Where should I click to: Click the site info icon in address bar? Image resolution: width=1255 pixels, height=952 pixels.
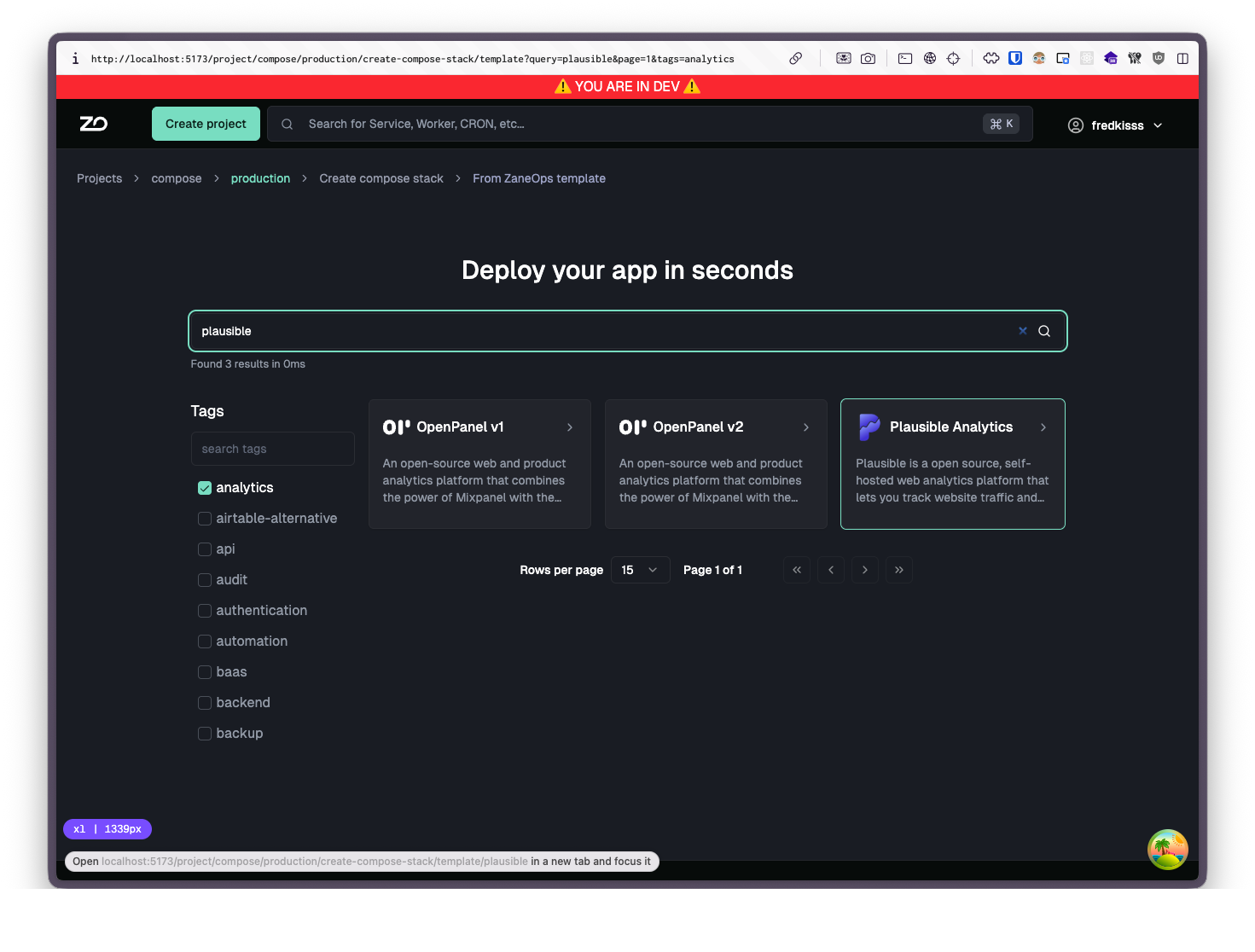pyautogui.click(x=75, y=59)
